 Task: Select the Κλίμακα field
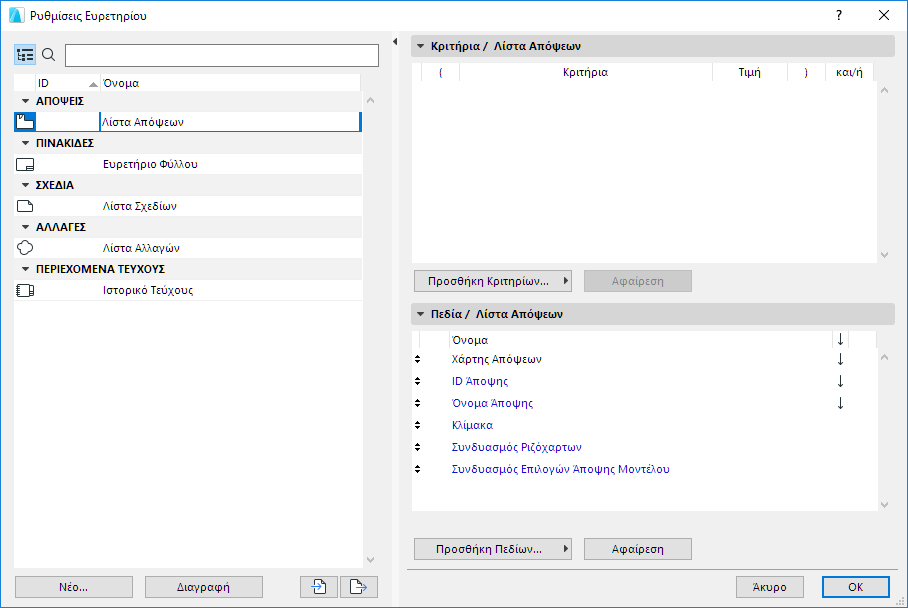pyautogui.click(x=472, y=426)
